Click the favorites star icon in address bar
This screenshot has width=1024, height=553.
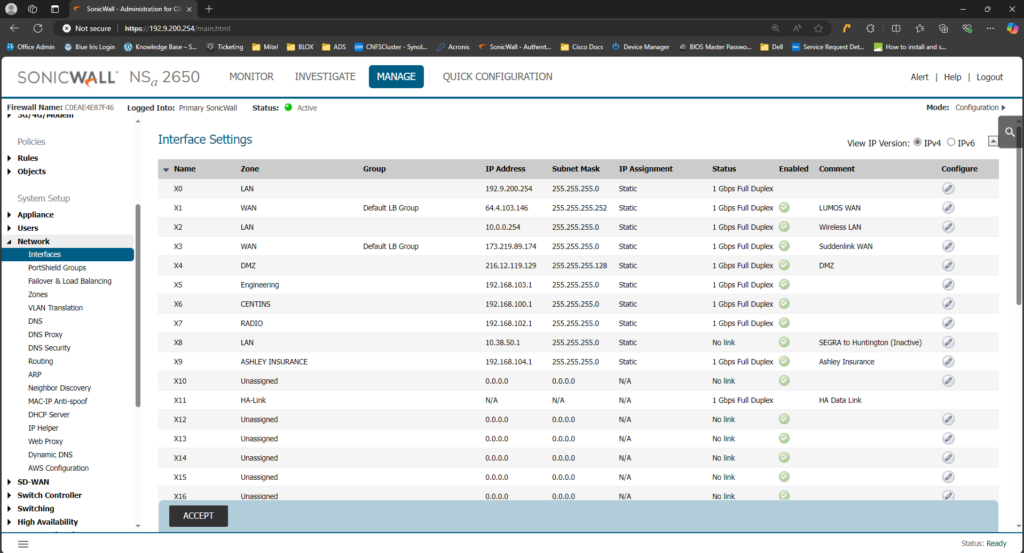tap(819, 28)
